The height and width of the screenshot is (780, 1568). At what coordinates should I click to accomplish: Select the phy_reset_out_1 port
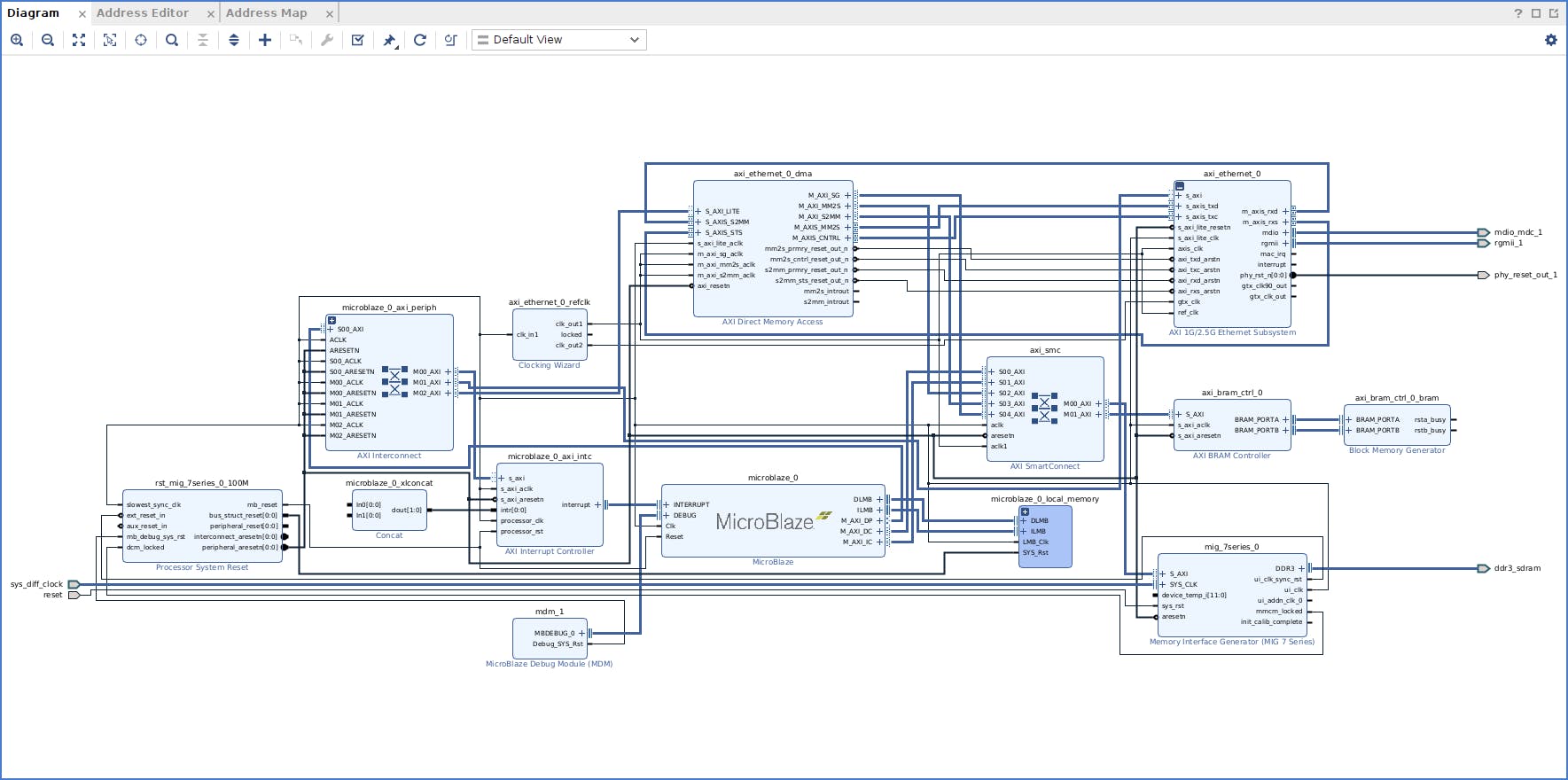[x=1483, y=276]
